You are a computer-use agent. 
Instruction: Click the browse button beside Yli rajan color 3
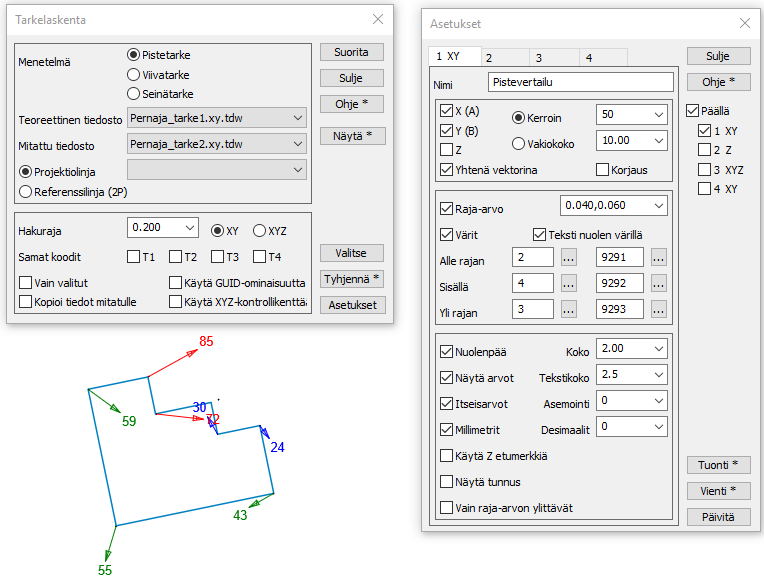click(x=569, y=310)
